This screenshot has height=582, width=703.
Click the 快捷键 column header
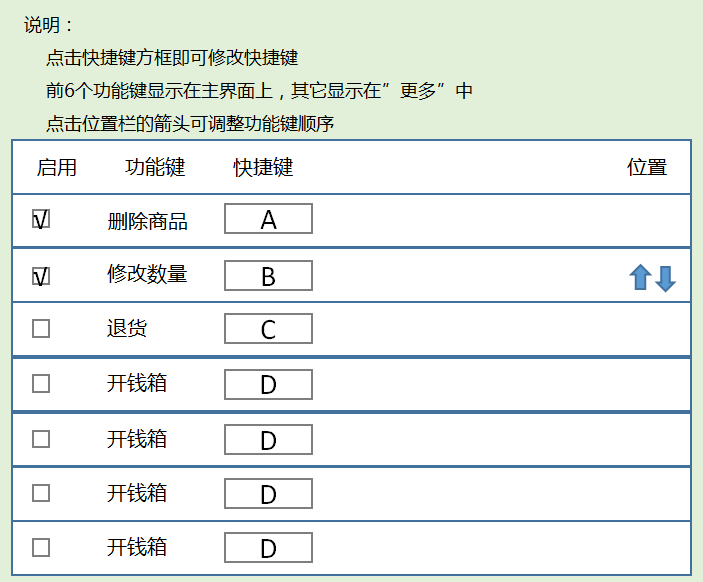263,167
